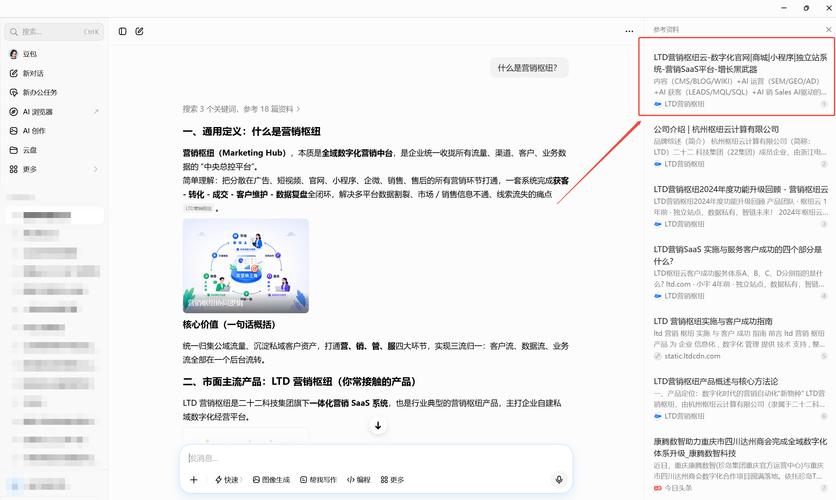The width and height of the screenshot is (836, 500).
Task: Open the three-dot more options menu
Action: click(x=629, y=31)
